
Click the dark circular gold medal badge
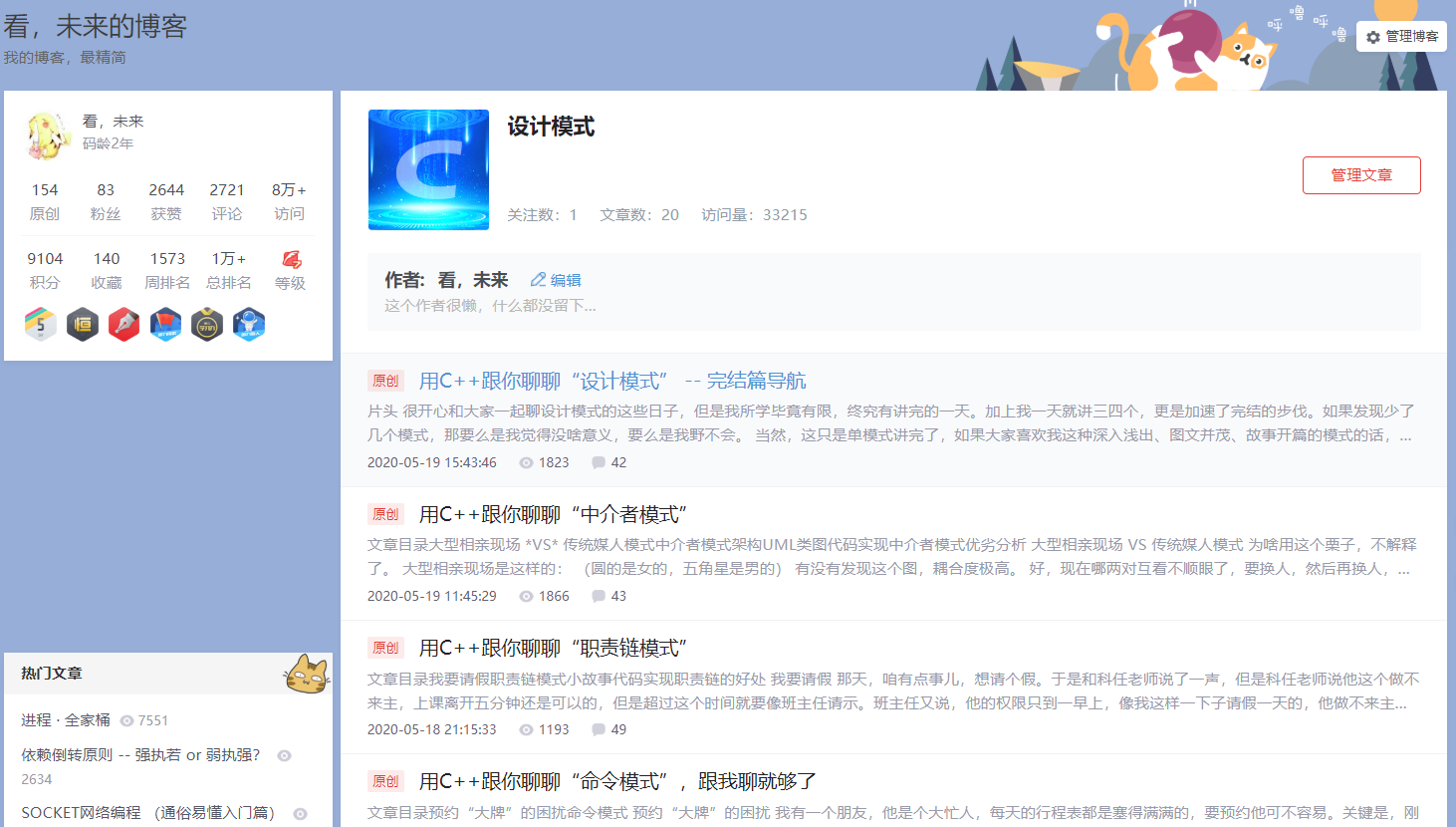pos(207,324)
